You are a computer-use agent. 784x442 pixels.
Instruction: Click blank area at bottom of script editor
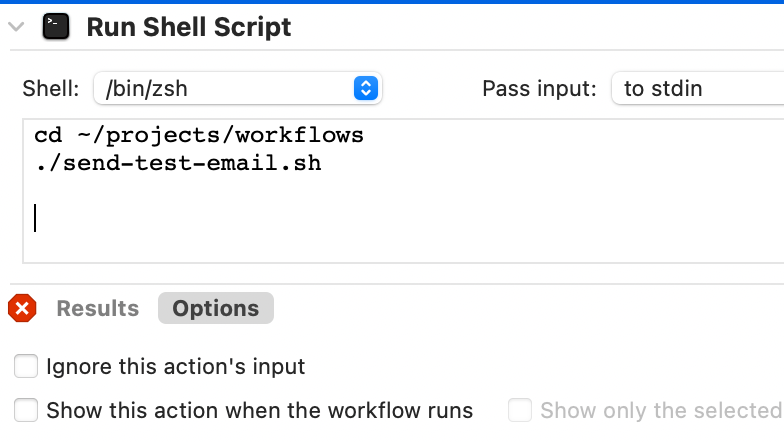400,248
